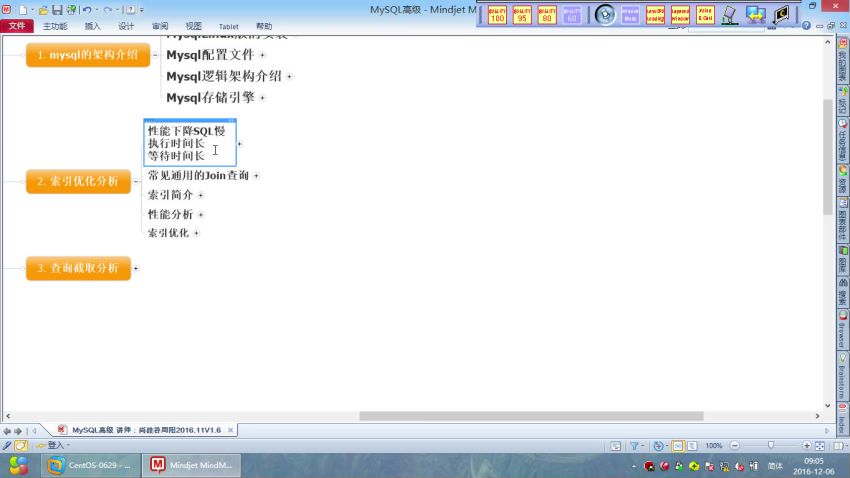Select the '2. 索引优化分析' topic
Screen dimensions: 850x478
(78, 181)
